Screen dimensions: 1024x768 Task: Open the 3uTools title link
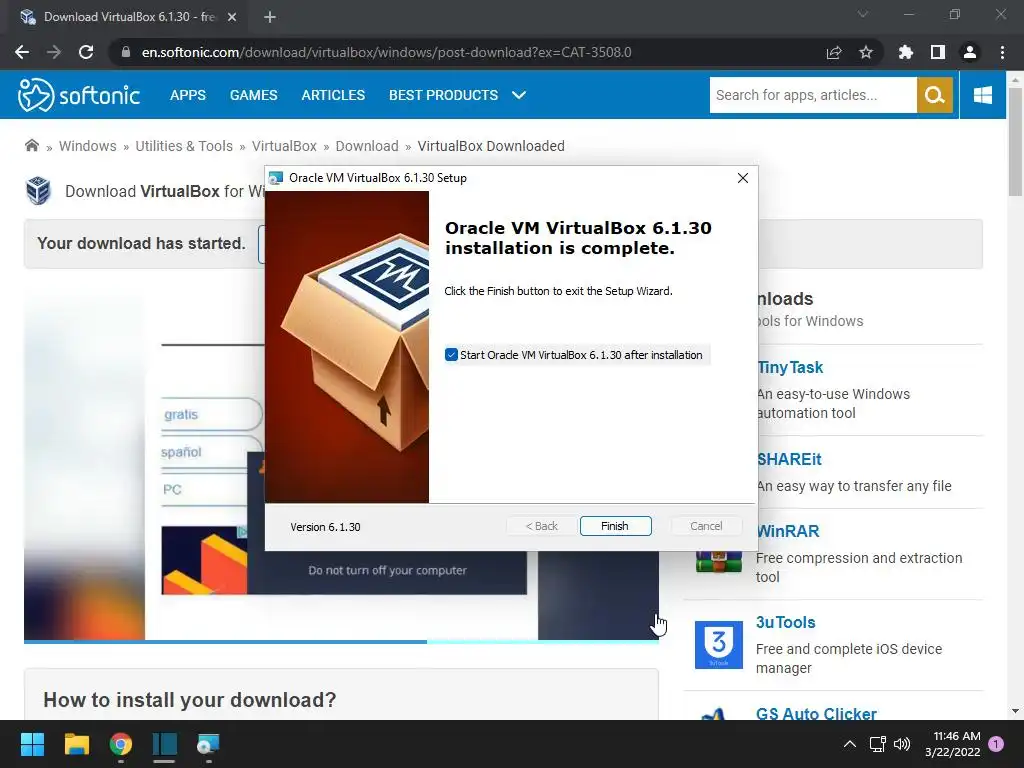click(x=786, y=622)
